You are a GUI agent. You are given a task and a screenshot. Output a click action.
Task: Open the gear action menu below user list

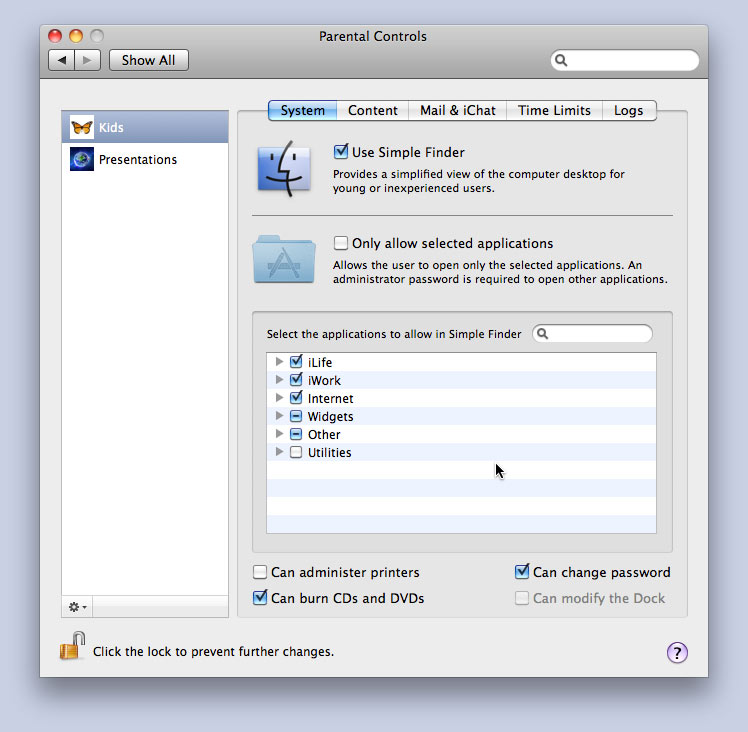[78, 607]
